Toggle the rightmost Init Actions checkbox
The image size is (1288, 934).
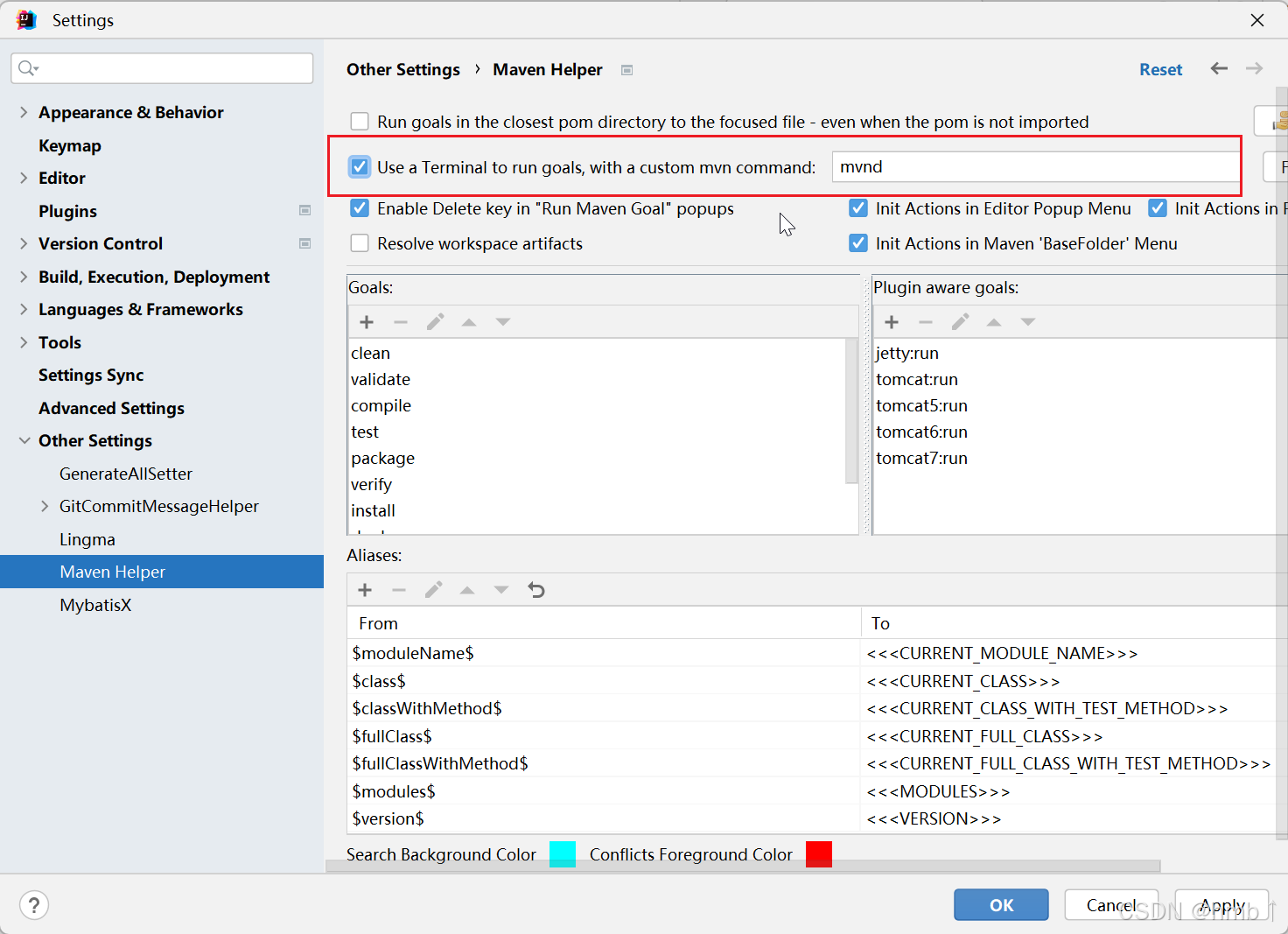click(x=1158, y=208)
